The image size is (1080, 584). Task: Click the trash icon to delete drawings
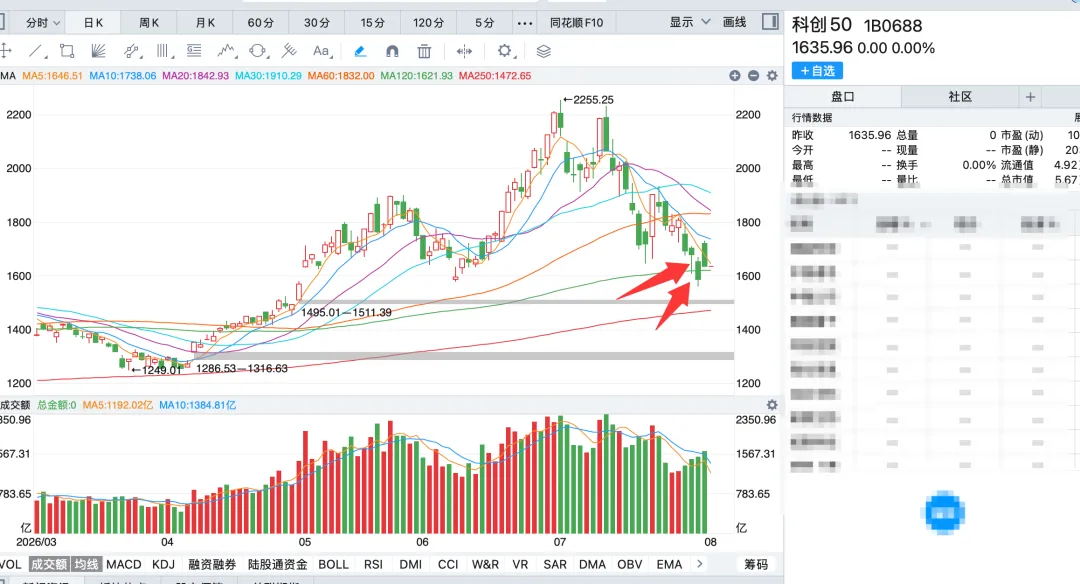[x=424, y=51]
